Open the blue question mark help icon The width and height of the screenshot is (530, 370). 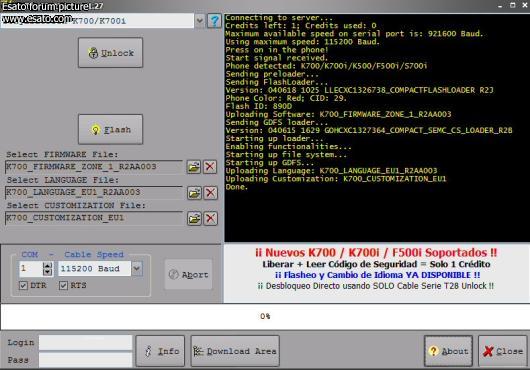214,21
